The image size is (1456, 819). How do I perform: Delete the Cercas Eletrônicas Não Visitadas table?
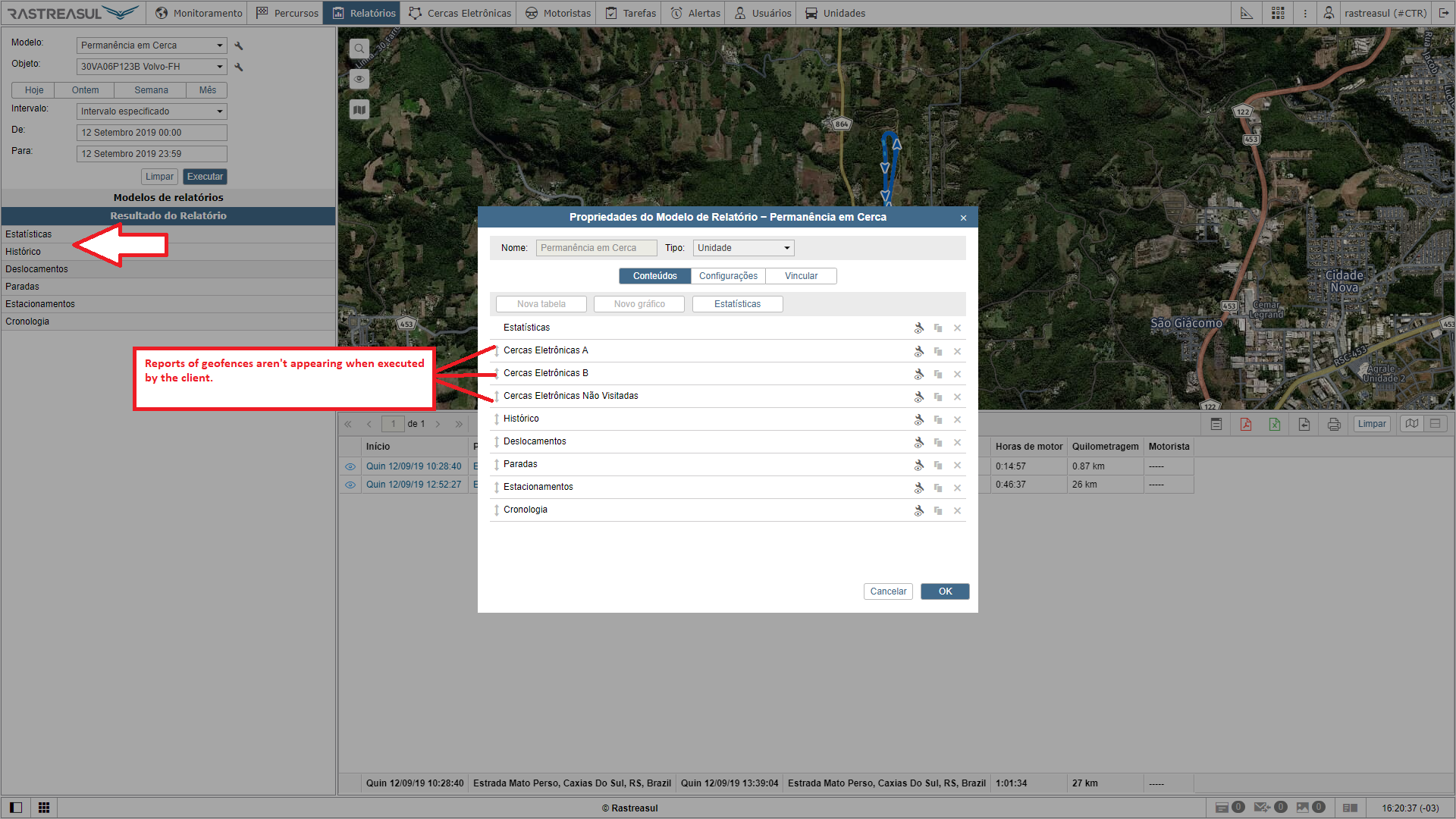click(957, 397)
